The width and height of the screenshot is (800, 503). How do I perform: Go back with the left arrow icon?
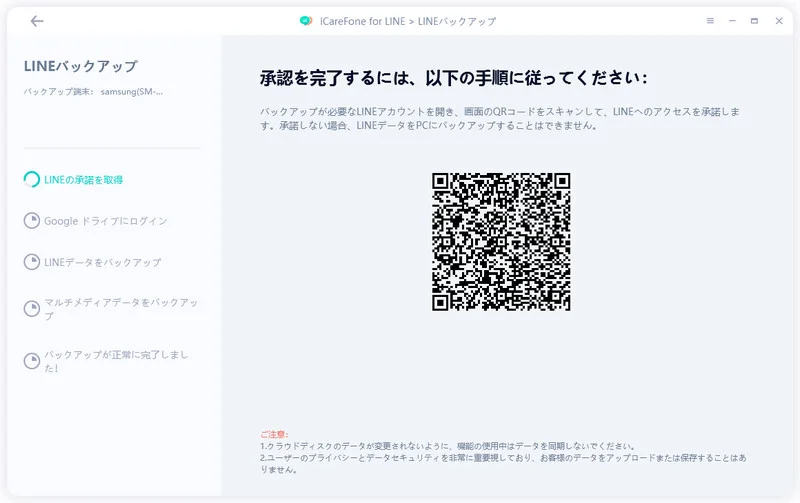37,21
